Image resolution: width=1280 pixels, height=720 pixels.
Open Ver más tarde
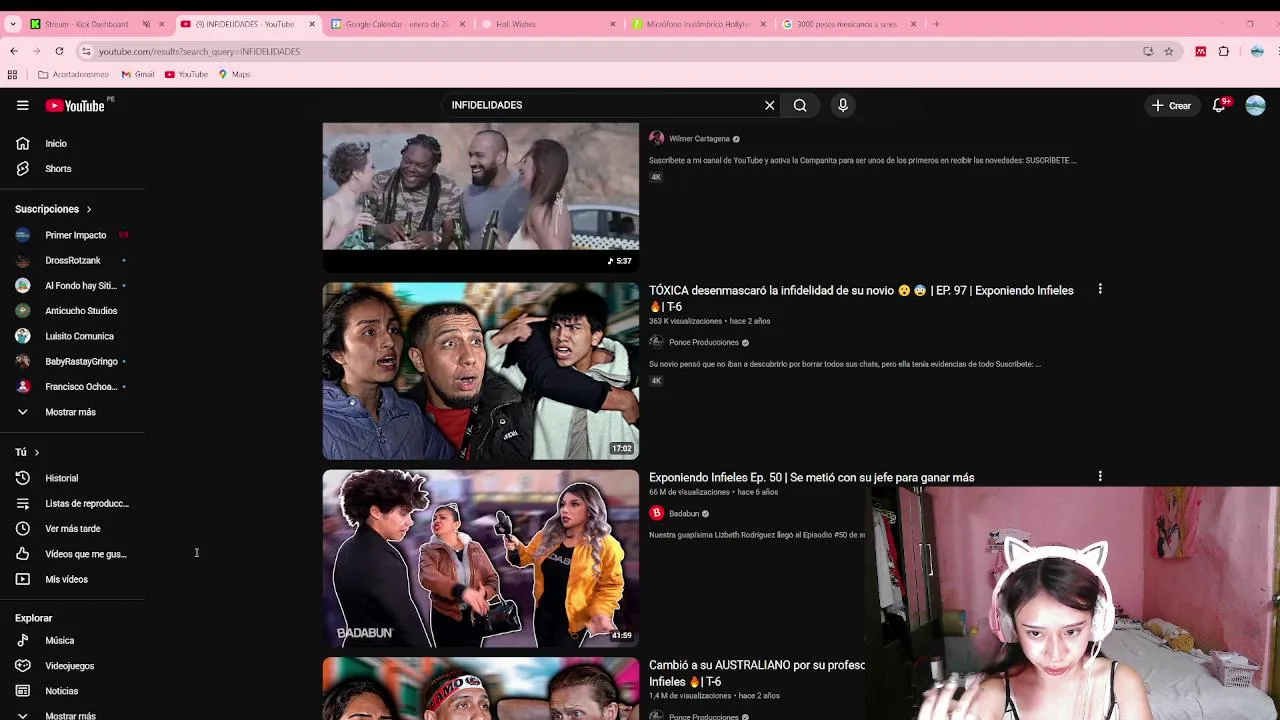[x=72, y=529]
